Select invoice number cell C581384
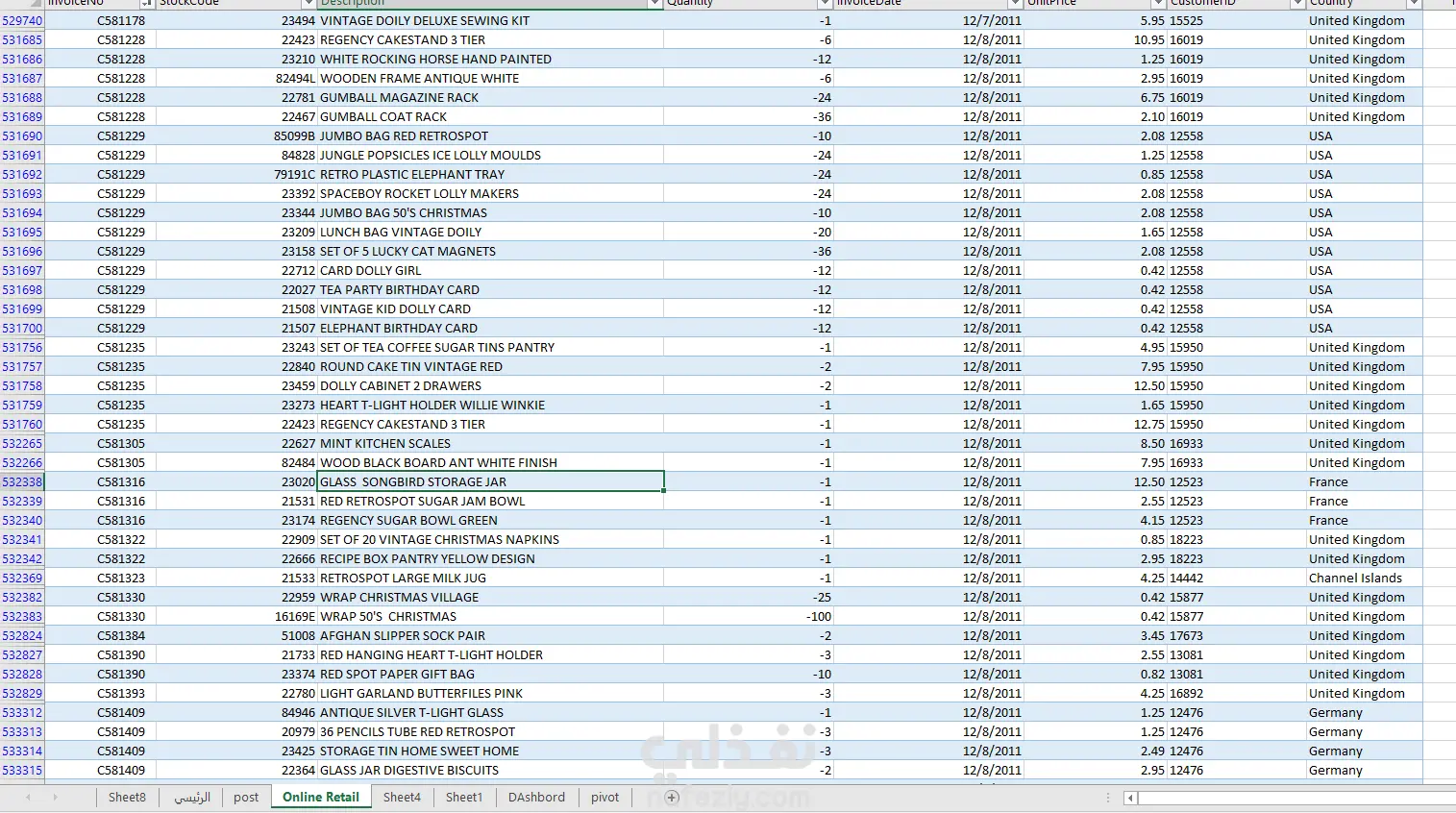 100,635
